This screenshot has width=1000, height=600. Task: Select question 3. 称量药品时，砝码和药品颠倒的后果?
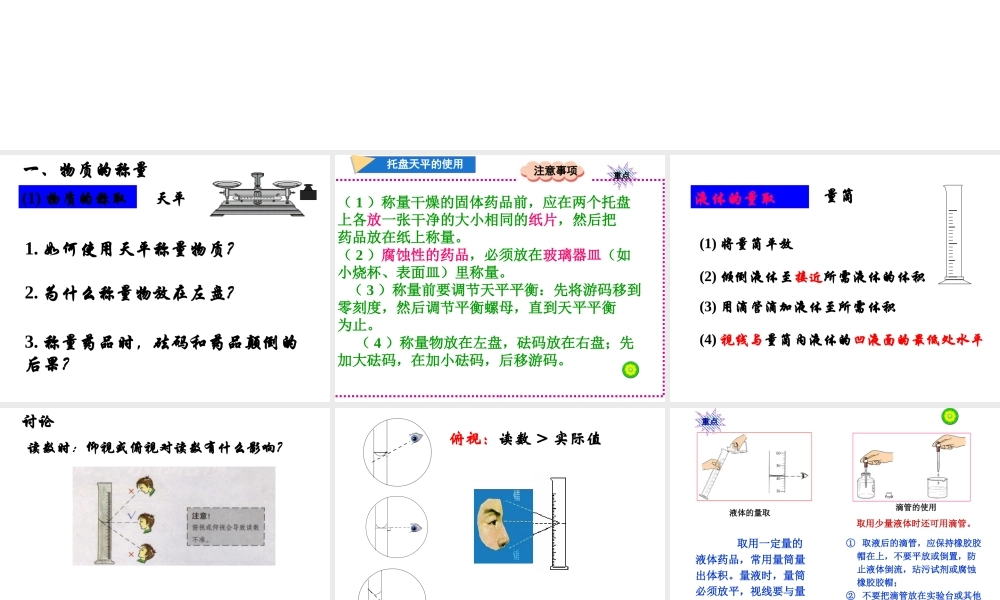161,353
